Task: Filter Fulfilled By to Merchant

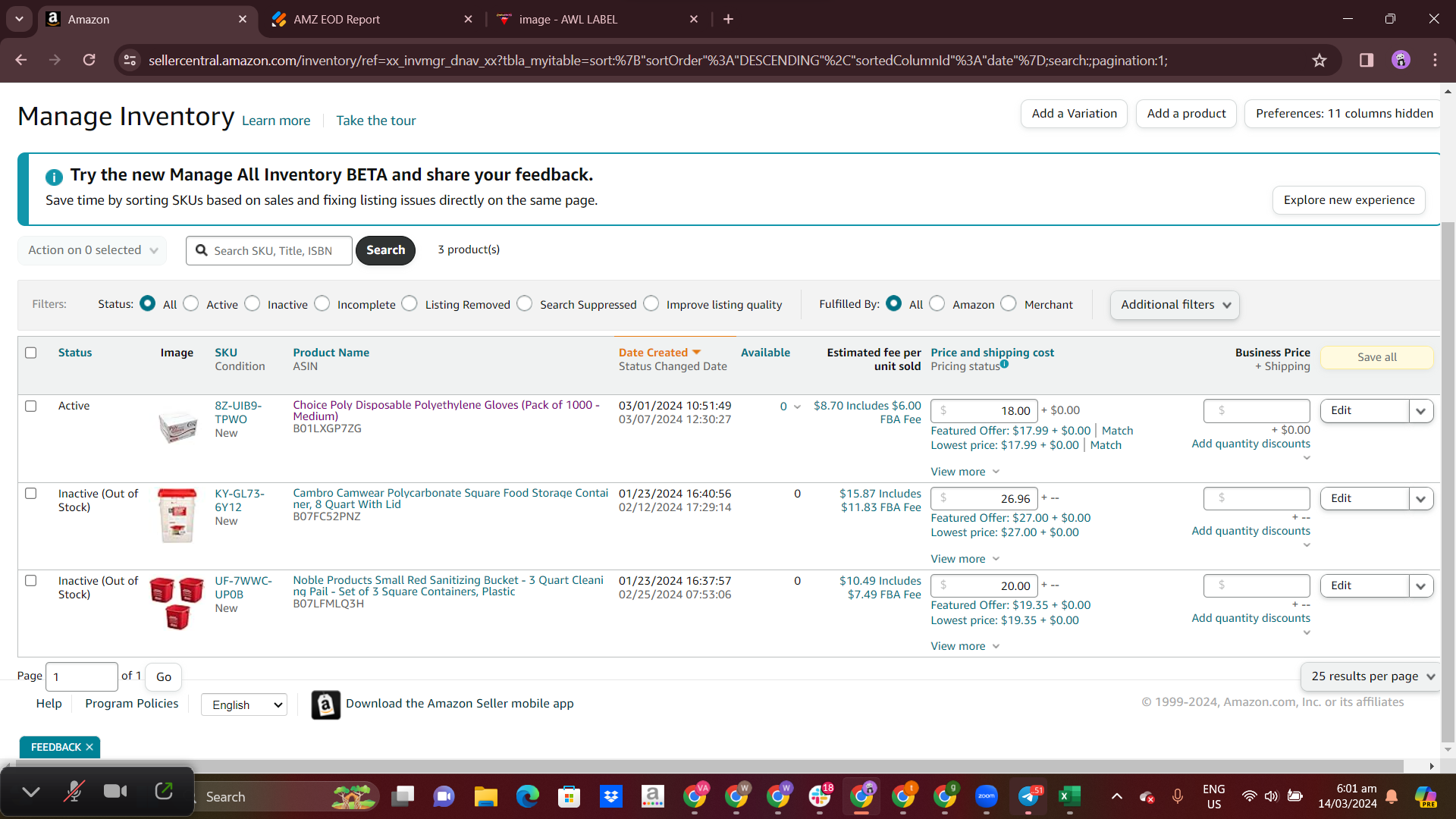Action: click(1009, 303)
